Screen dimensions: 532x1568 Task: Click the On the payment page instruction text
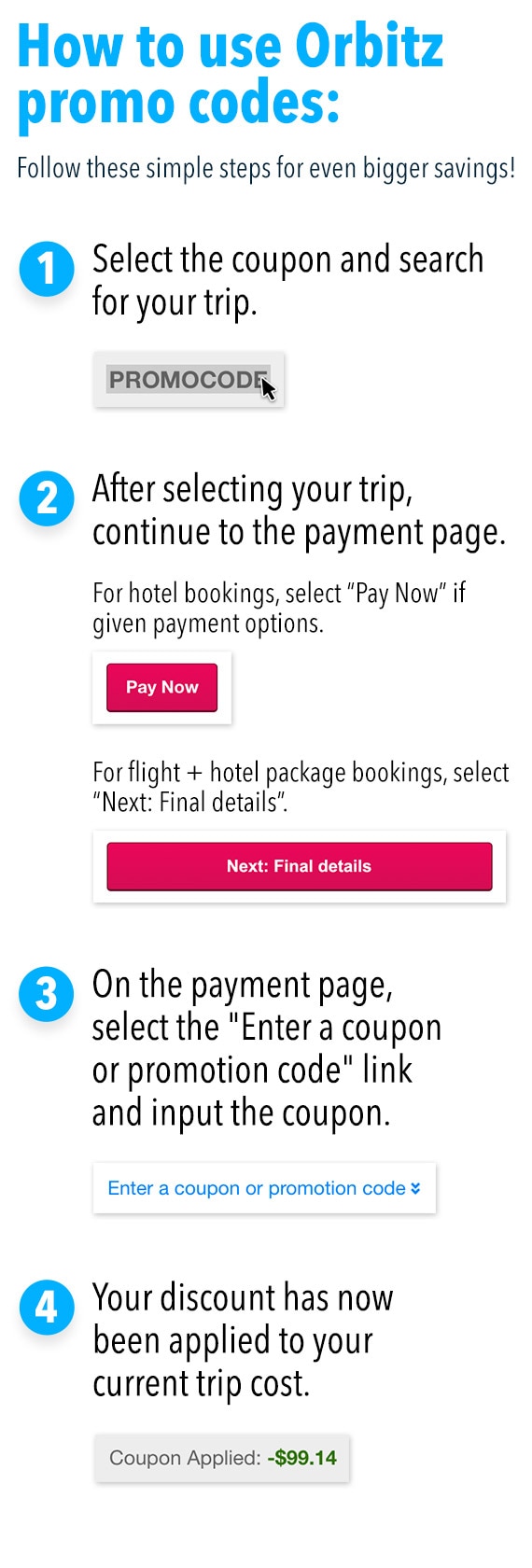pos(267,1049)
